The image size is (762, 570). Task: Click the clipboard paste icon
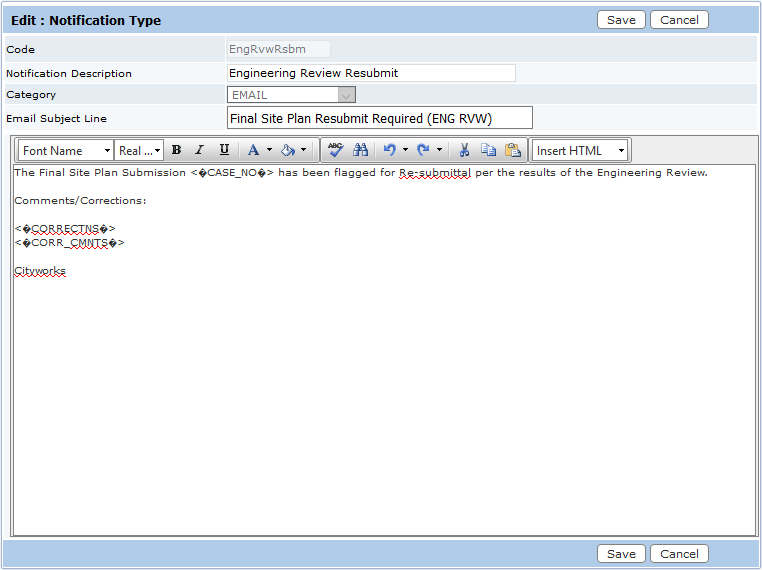click(512, 150)
